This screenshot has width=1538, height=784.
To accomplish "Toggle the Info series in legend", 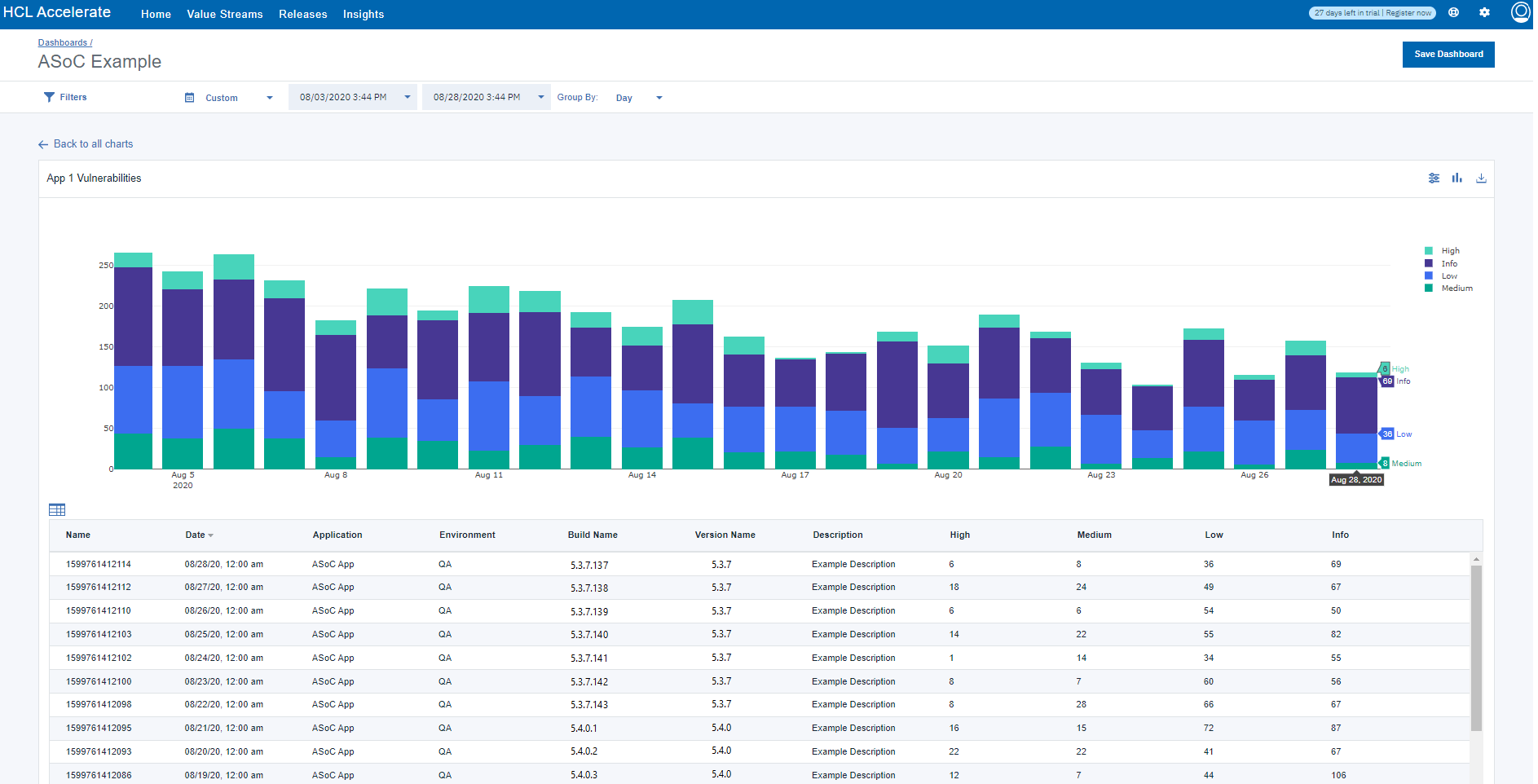I will [x=1448, y=263].
